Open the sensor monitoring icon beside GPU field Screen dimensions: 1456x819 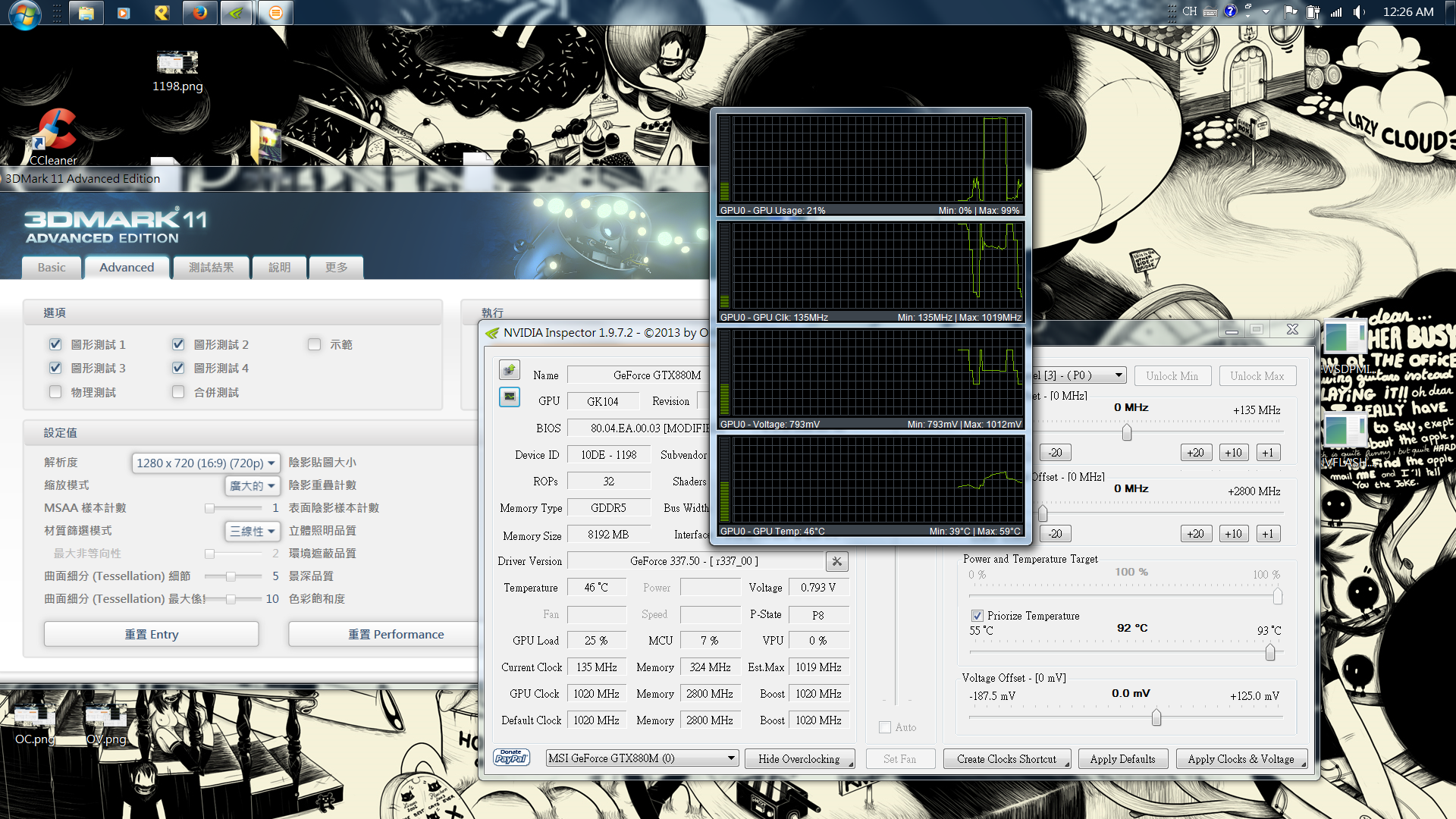(510, 397)
